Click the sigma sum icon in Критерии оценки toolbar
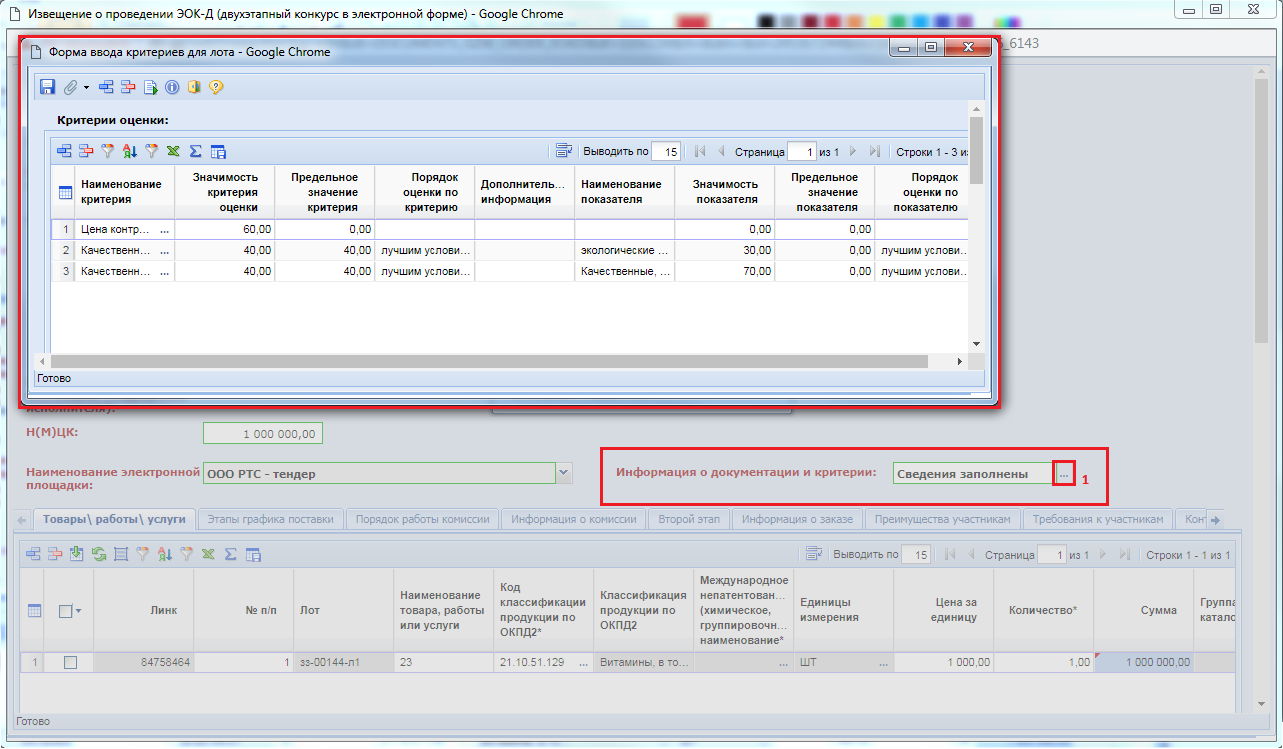The height and width of the screenshot is (749, 1283). [196, 151]
